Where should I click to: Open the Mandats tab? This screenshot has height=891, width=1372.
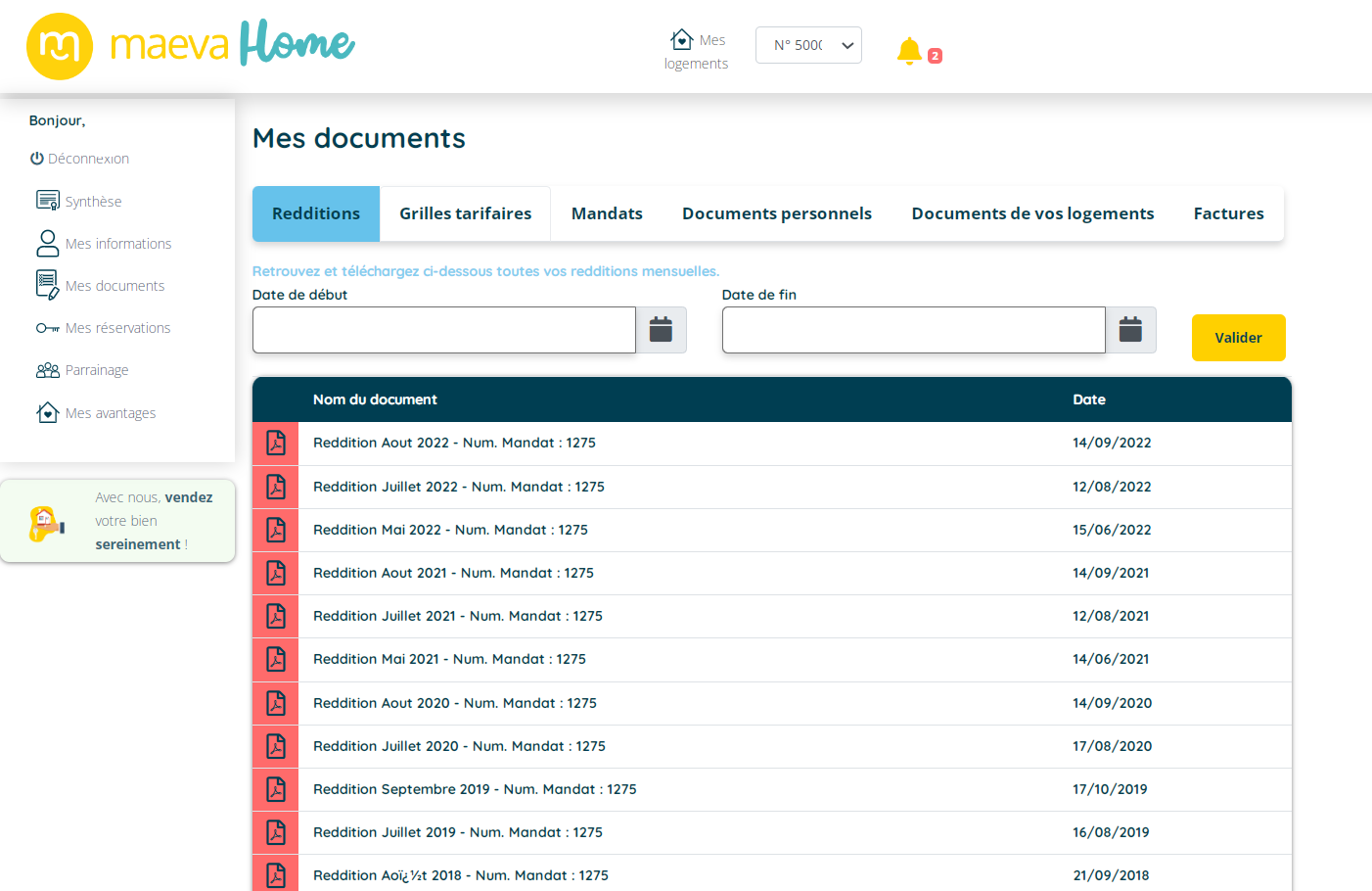tap(607, 213)
